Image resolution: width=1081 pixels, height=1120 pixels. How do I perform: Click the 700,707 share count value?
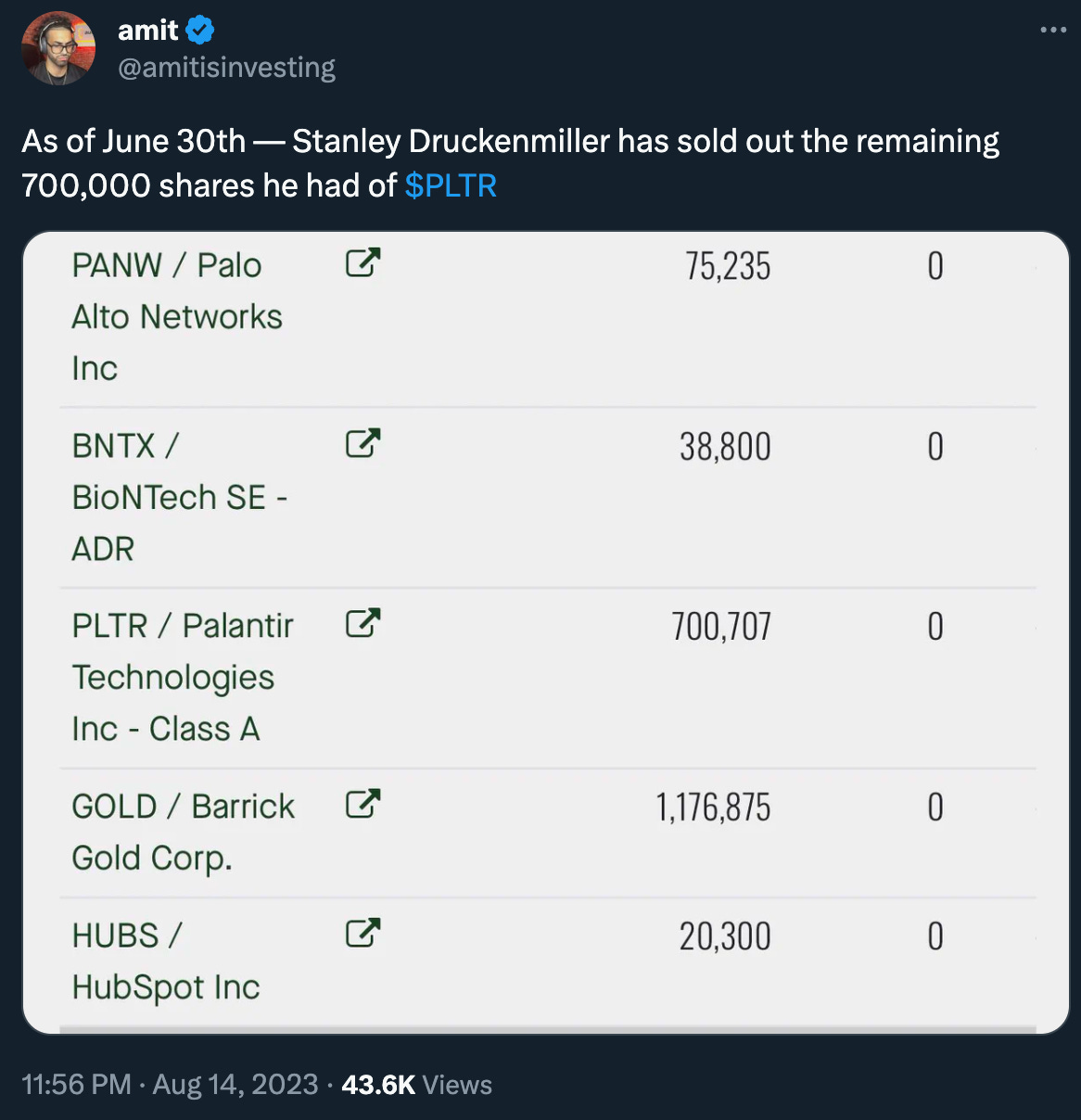pyautogui.click(x=721, y=627)
